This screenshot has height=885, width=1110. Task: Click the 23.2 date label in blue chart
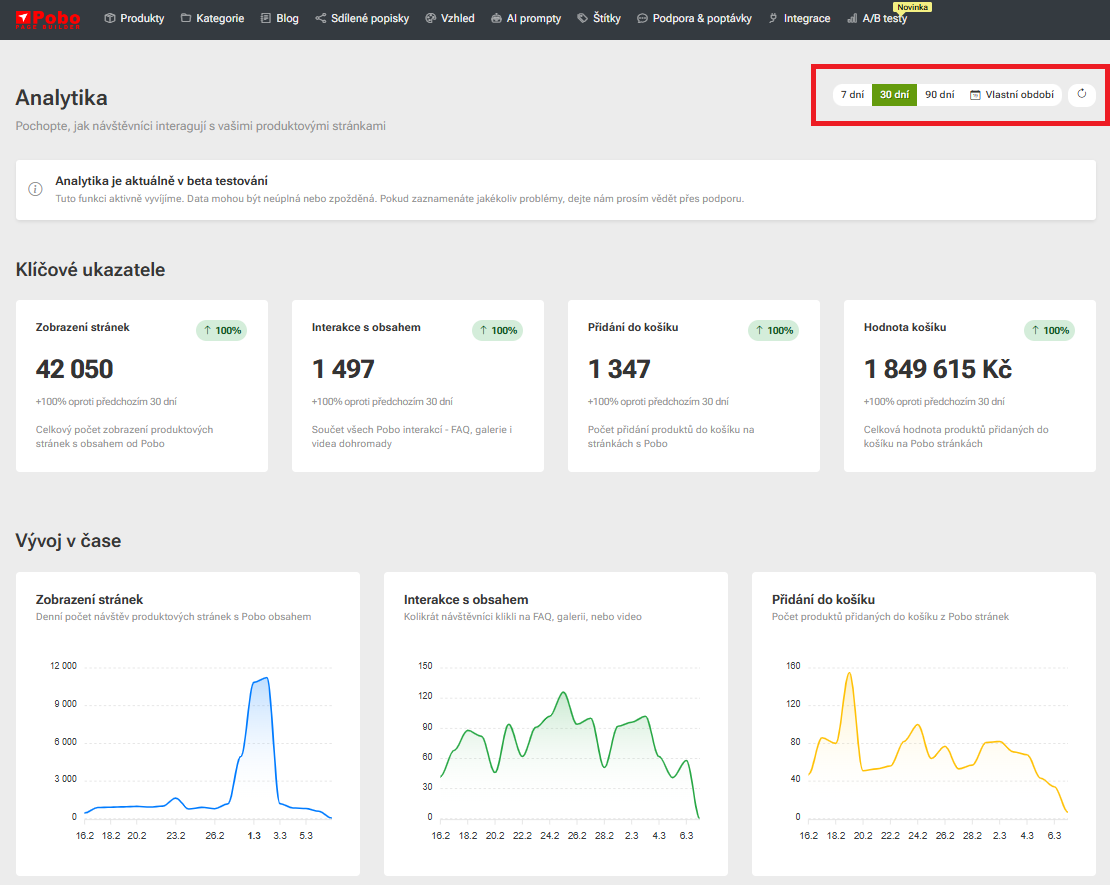176,835
